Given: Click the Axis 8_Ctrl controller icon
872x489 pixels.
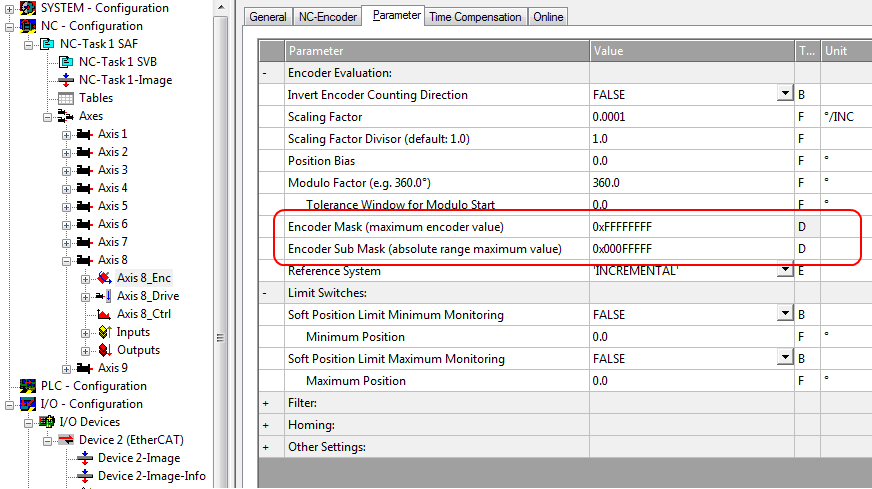Looking at the screenshot, I should [104, 314].
